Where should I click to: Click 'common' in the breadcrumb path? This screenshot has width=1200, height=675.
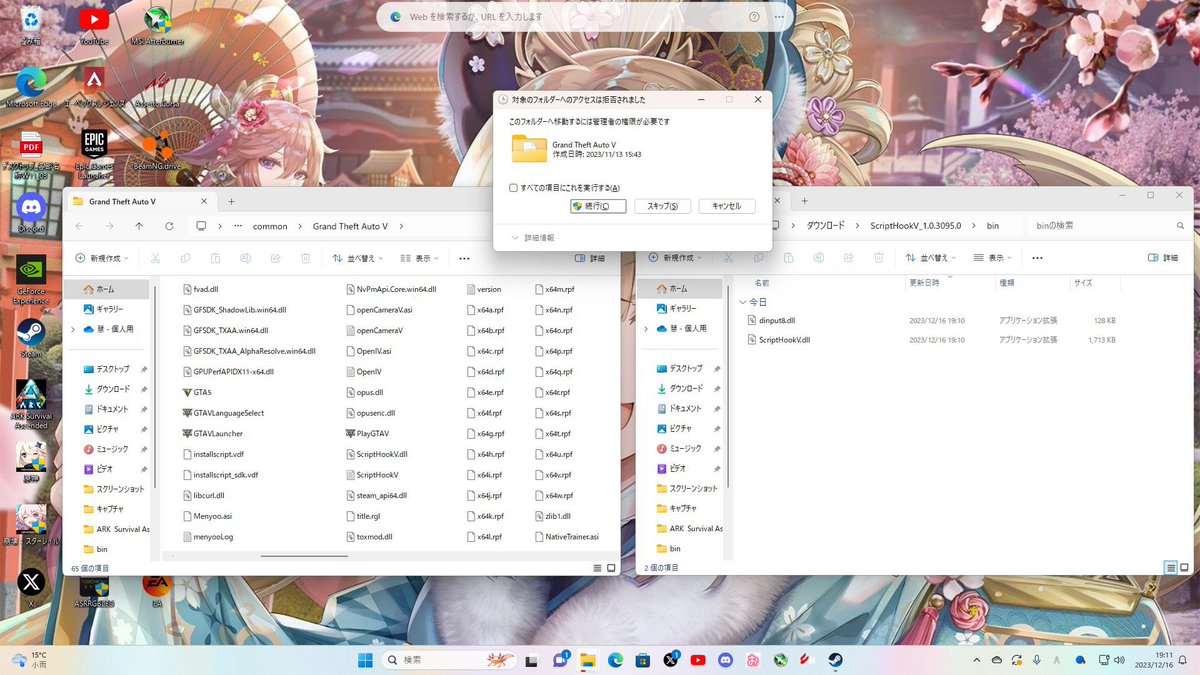pyautogui.click(x=270, y=226)
